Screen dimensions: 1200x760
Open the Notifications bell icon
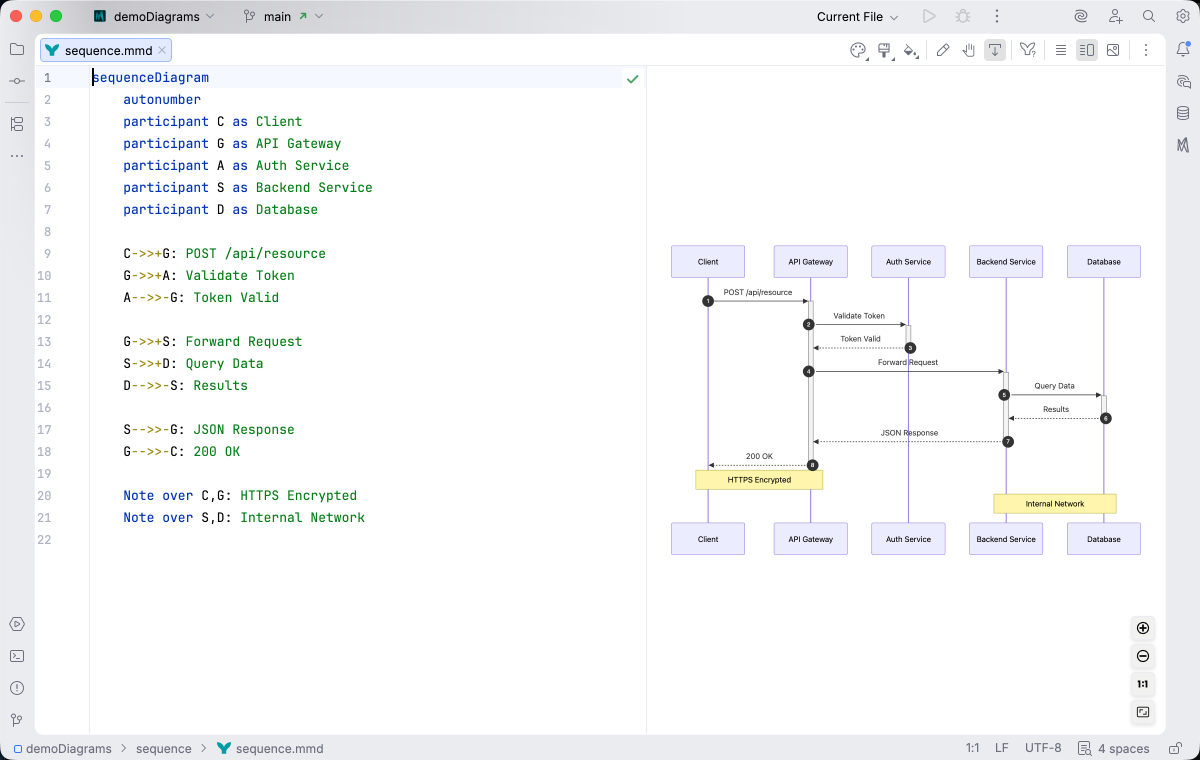tap(1183, 49)
